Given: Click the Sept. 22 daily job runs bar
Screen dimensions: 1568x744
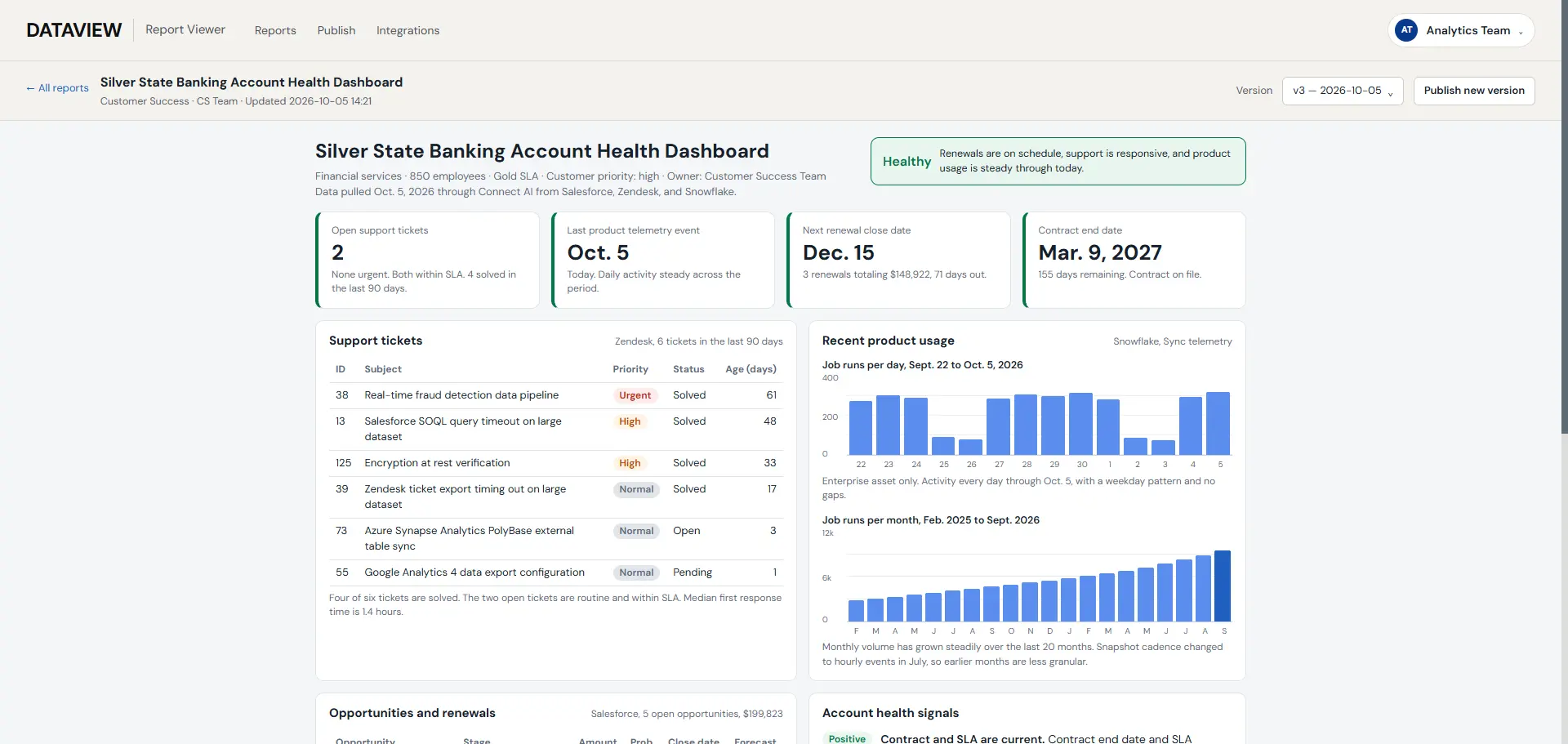Looking at the screenshot, I should pyautogui.click(x=861, y=428).
